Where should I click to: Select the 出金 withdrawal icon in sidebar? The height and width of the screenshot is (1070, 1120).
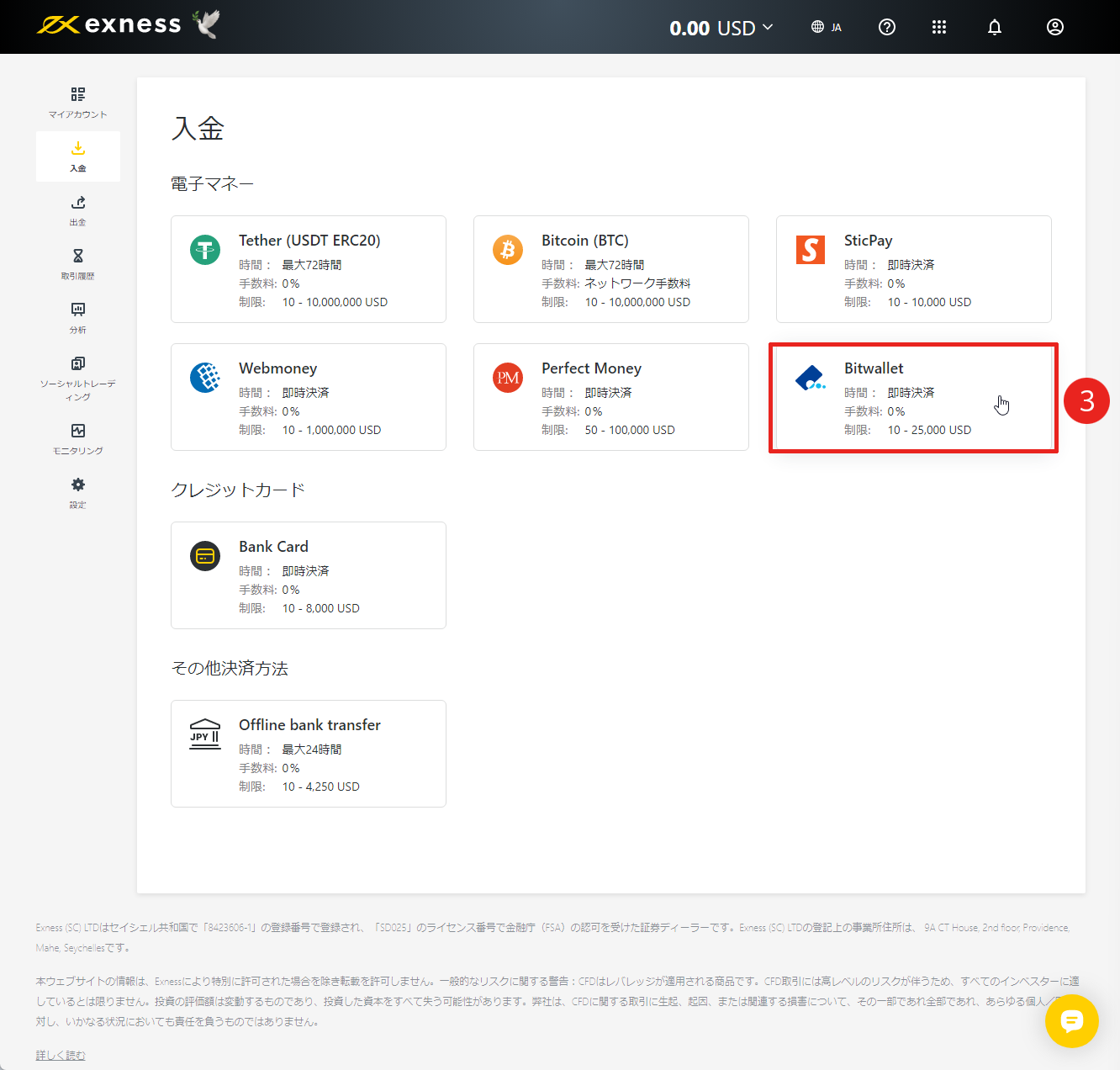point(77,209)
